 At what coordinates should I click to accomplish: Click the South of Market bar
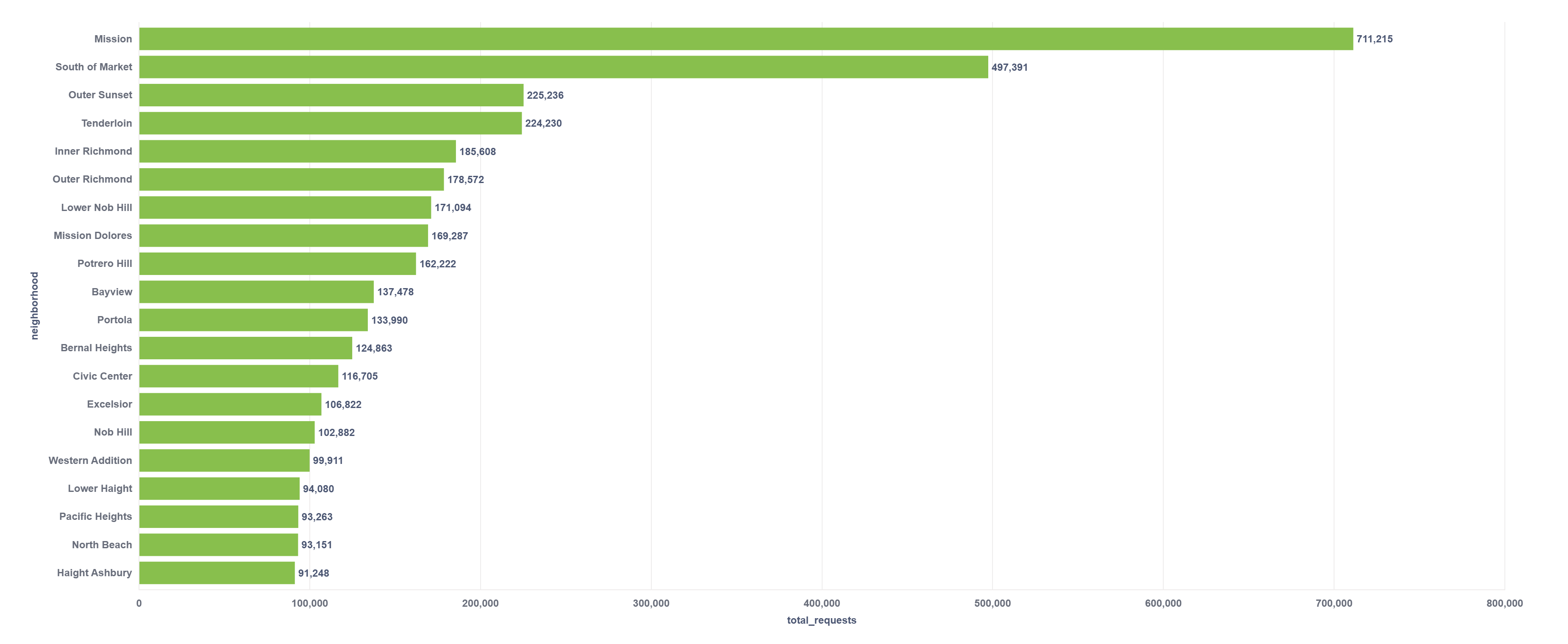point(563,67)
